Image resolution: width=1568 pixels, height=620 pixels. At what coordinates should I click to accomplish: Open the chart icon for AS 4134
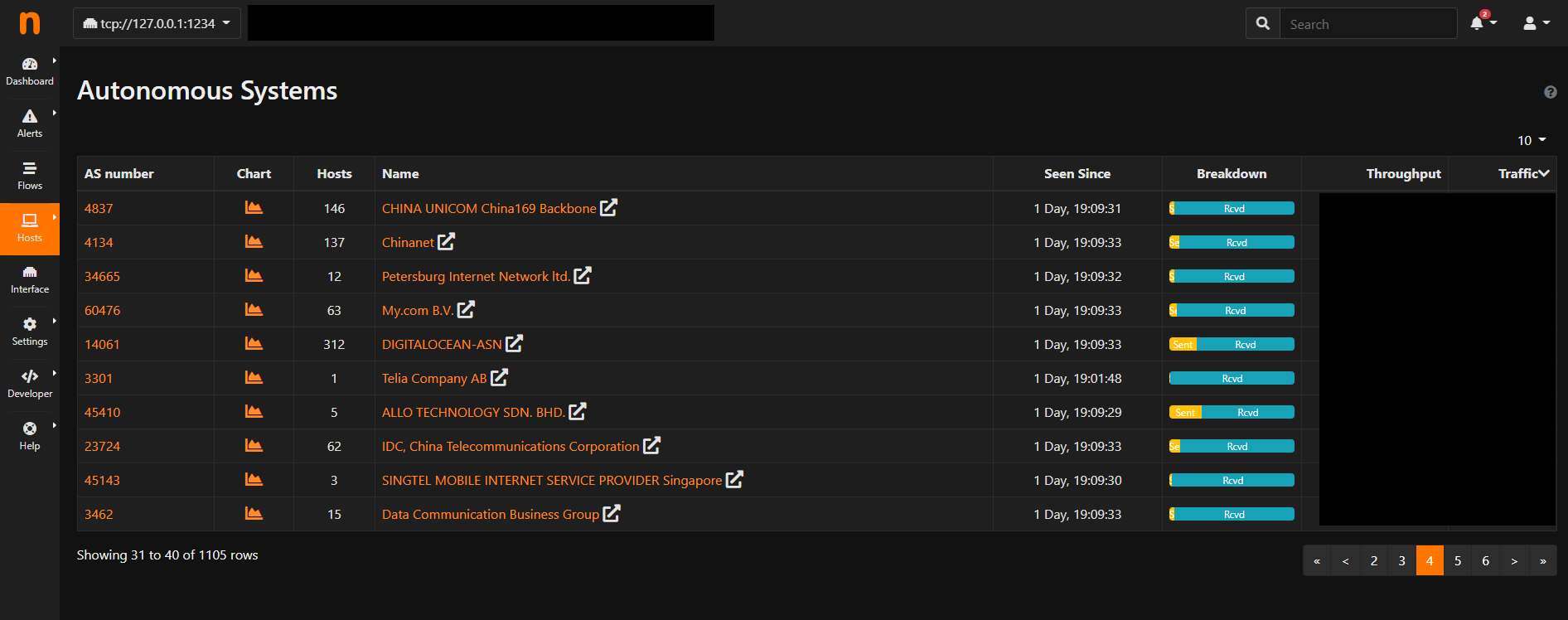tap(254, 241)
